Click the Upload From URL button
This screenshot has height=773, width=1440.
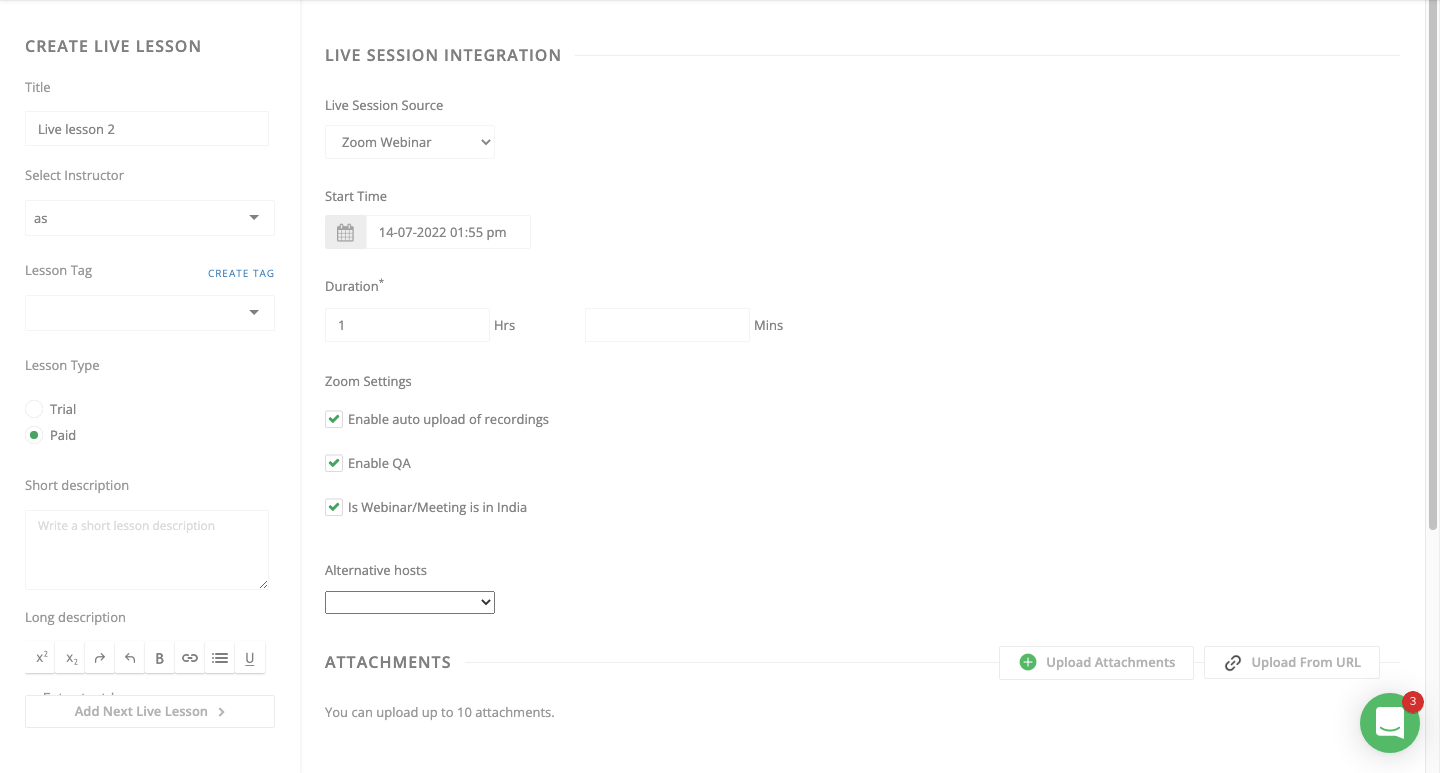tap(1292, 662)
